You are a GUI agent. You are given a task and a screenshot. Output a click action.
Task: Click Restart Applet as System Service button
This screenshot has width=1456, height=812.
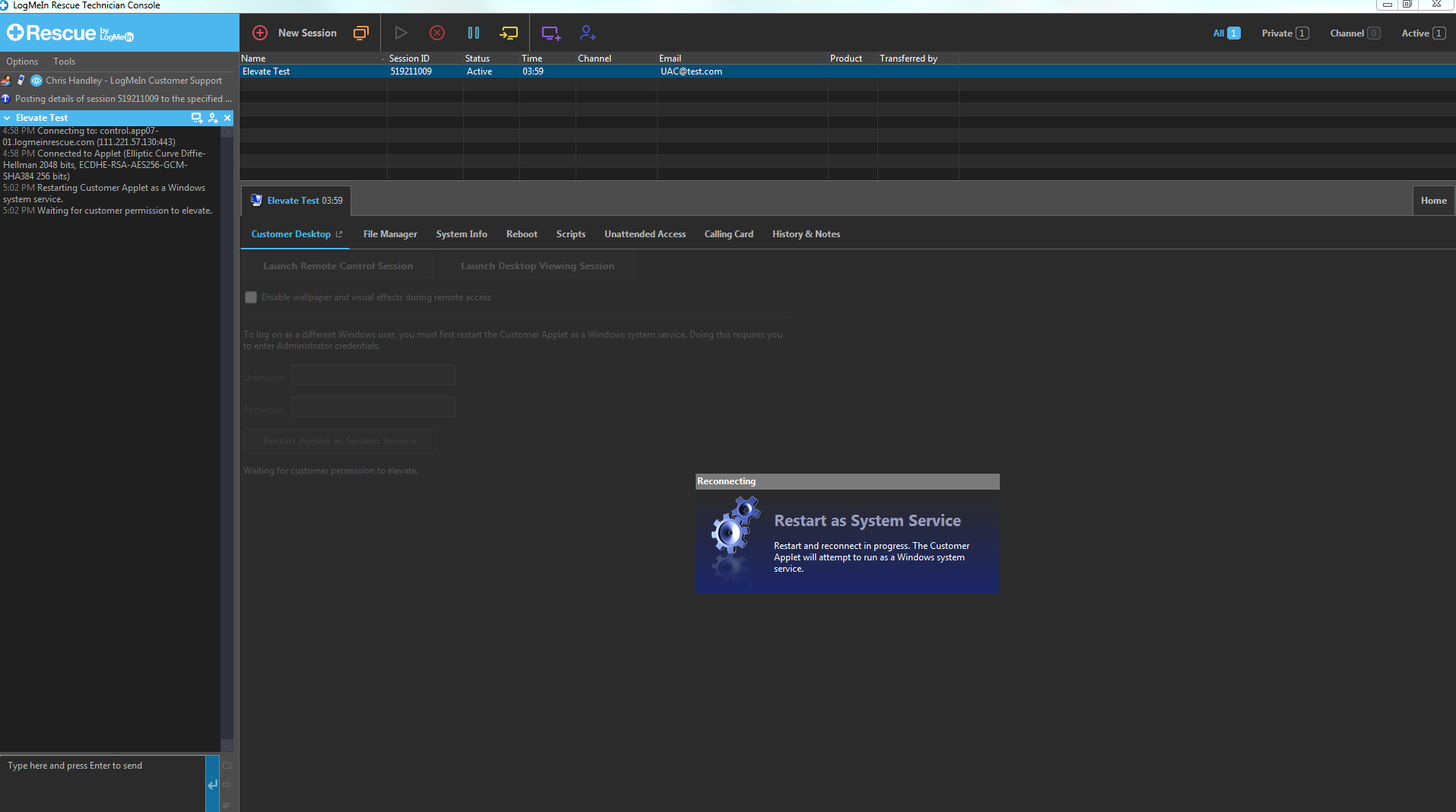coord(340,441)
